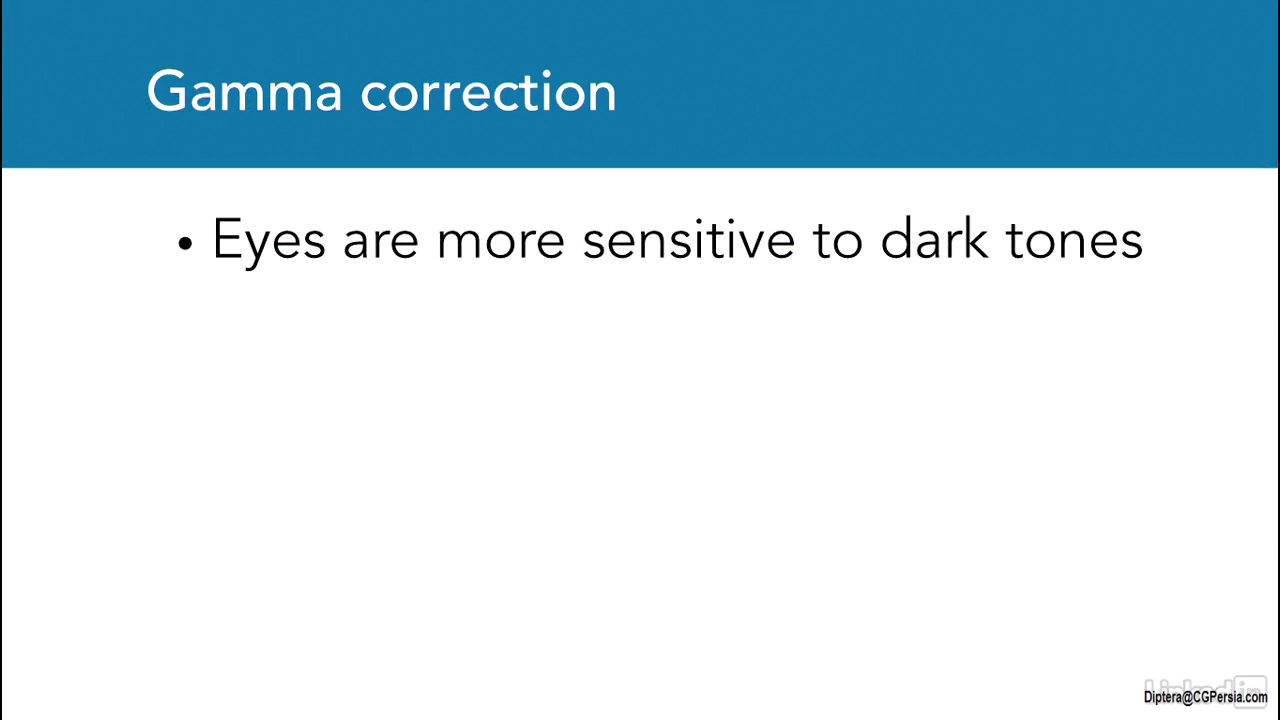Select the word "sensitive" in the bullet
Screen dimensions: 1280x720
[x=688, y=241]
